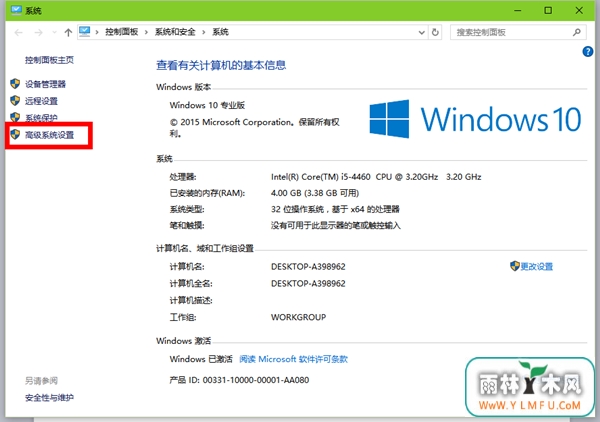The width and height of the screenshot is (600, 422).
Task: Open 远程设置 link
Action: [x=41, y=101]
